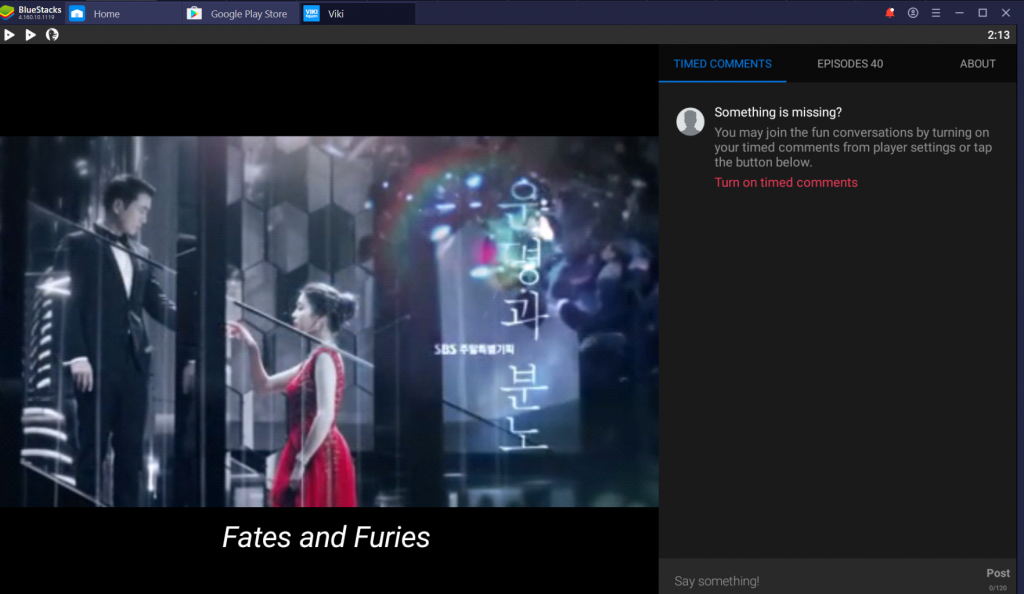The width and height of the screenshot is (1024, 594).
Task: Close the BlueStacks window
Action: click(1006, 12)
